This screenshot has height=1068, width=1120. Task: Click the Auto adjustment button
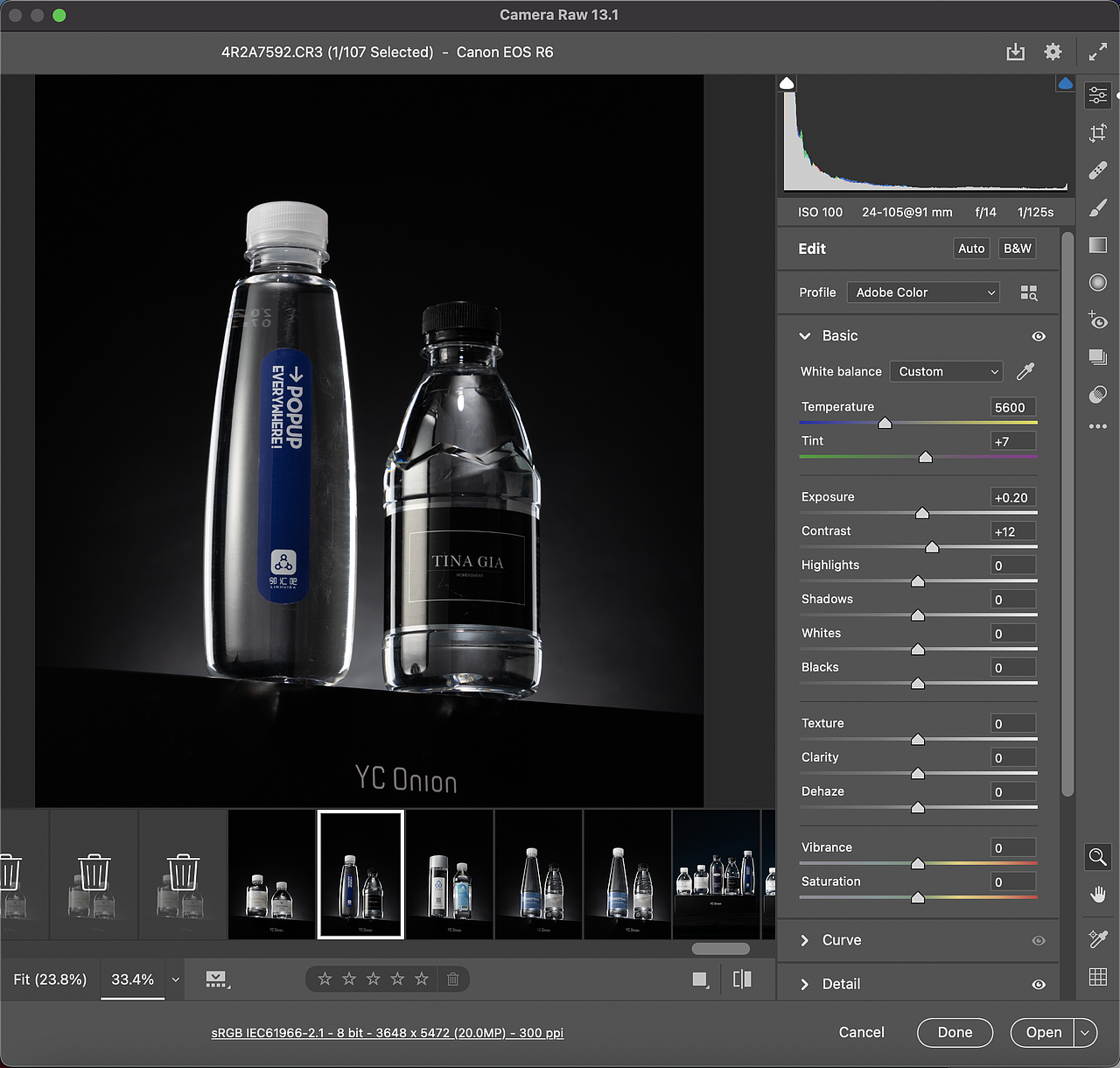pyautogui.click(x=971, y=249)
